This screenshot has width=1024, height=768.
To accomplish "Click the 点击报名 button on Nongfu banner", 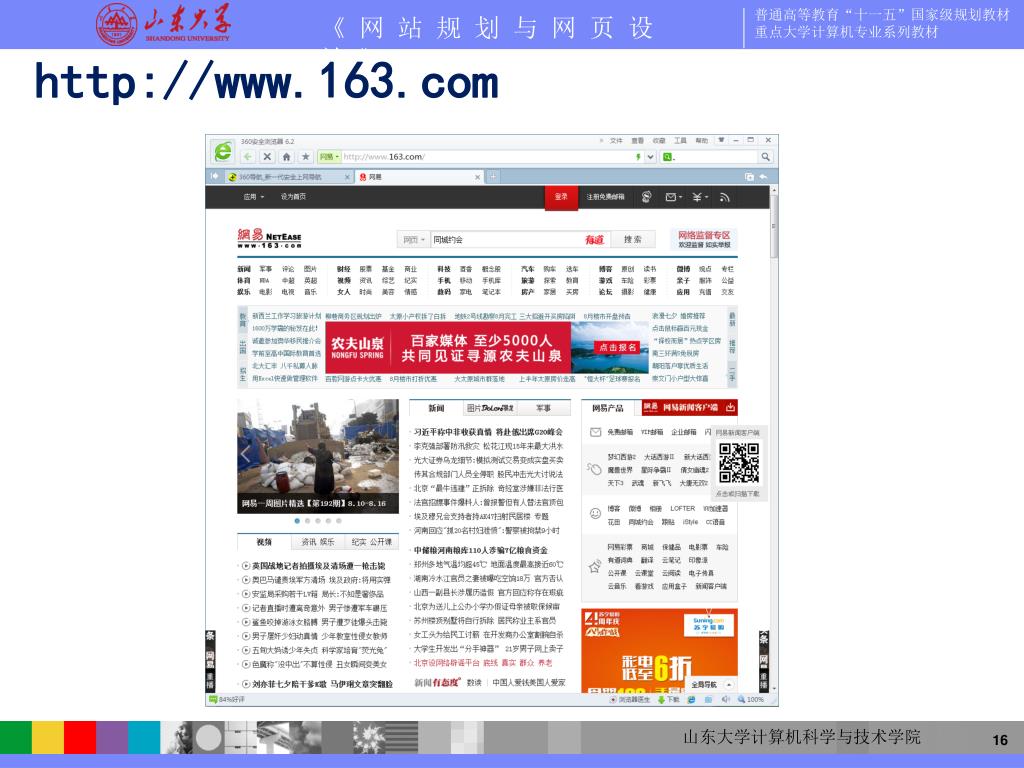I will [617, 347].
